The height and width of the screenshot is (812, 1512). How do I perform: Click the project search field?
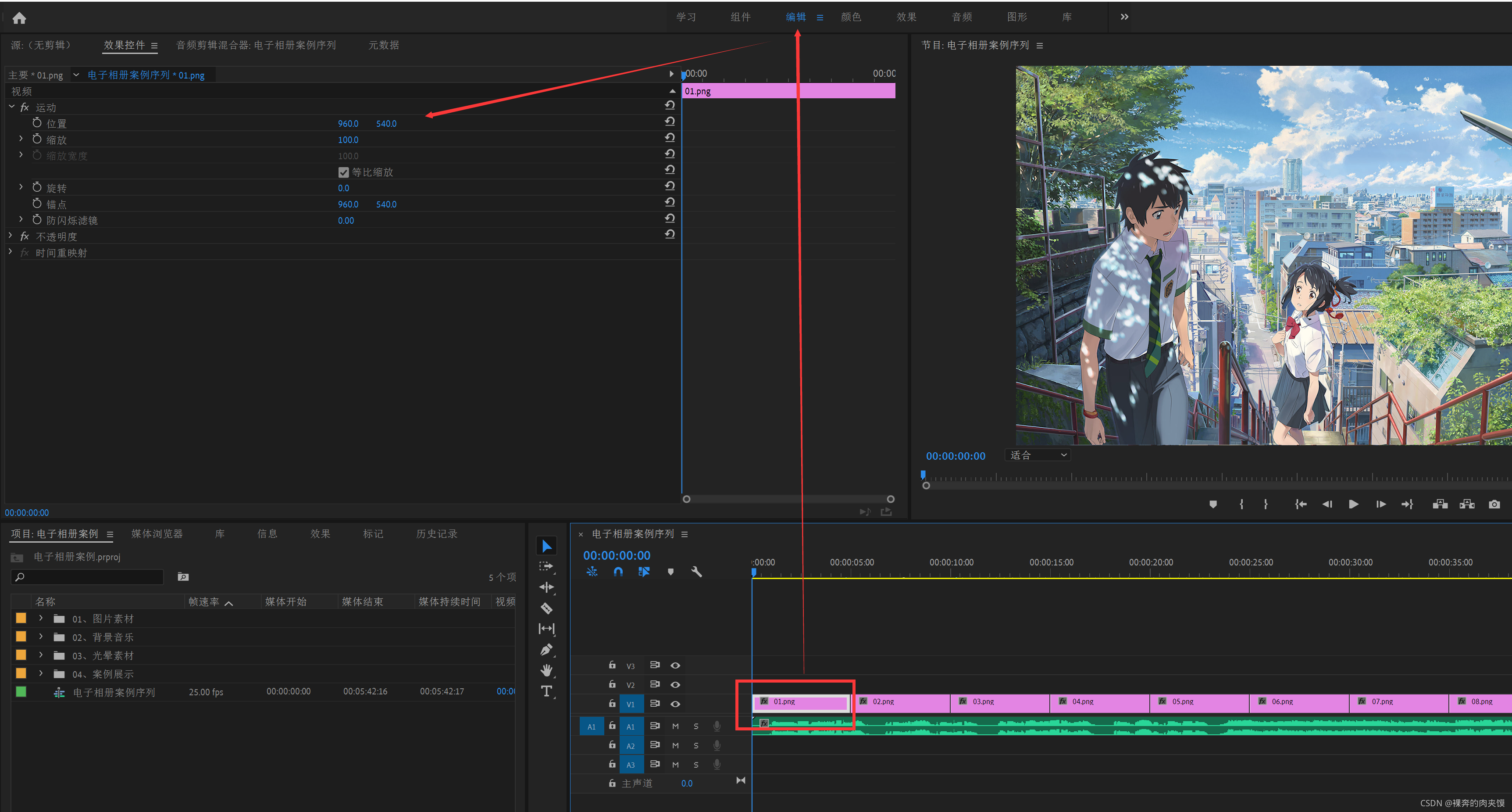(87, 577)
